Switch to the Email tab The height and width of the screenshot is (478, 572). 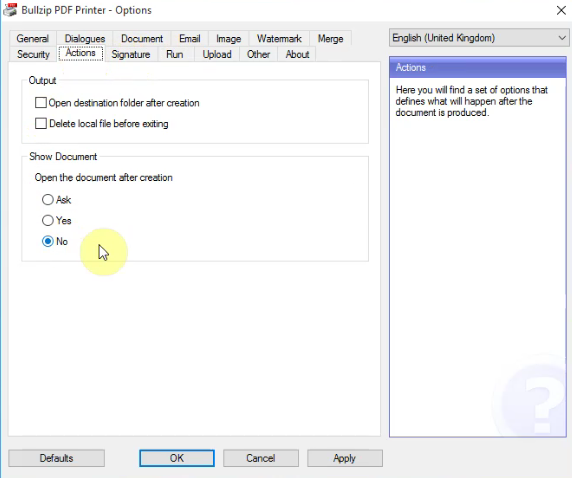pos(190,39)
